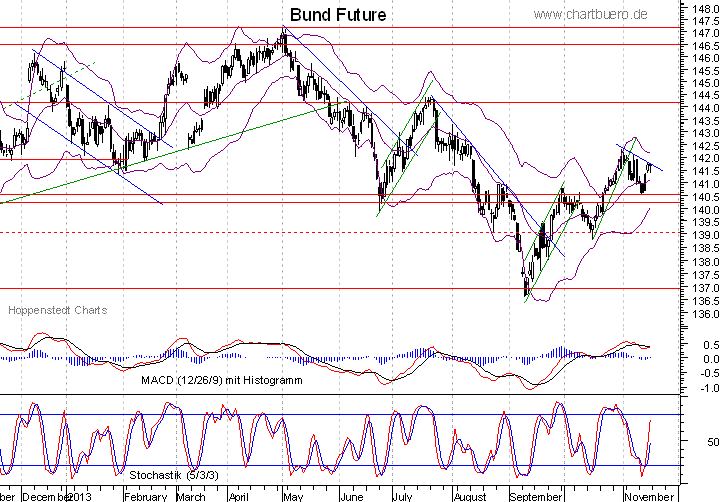The height and width of the screenshot is (502, 723).
Task: Click the April month label
Action: pyautogui.click(x=239, y=497)
